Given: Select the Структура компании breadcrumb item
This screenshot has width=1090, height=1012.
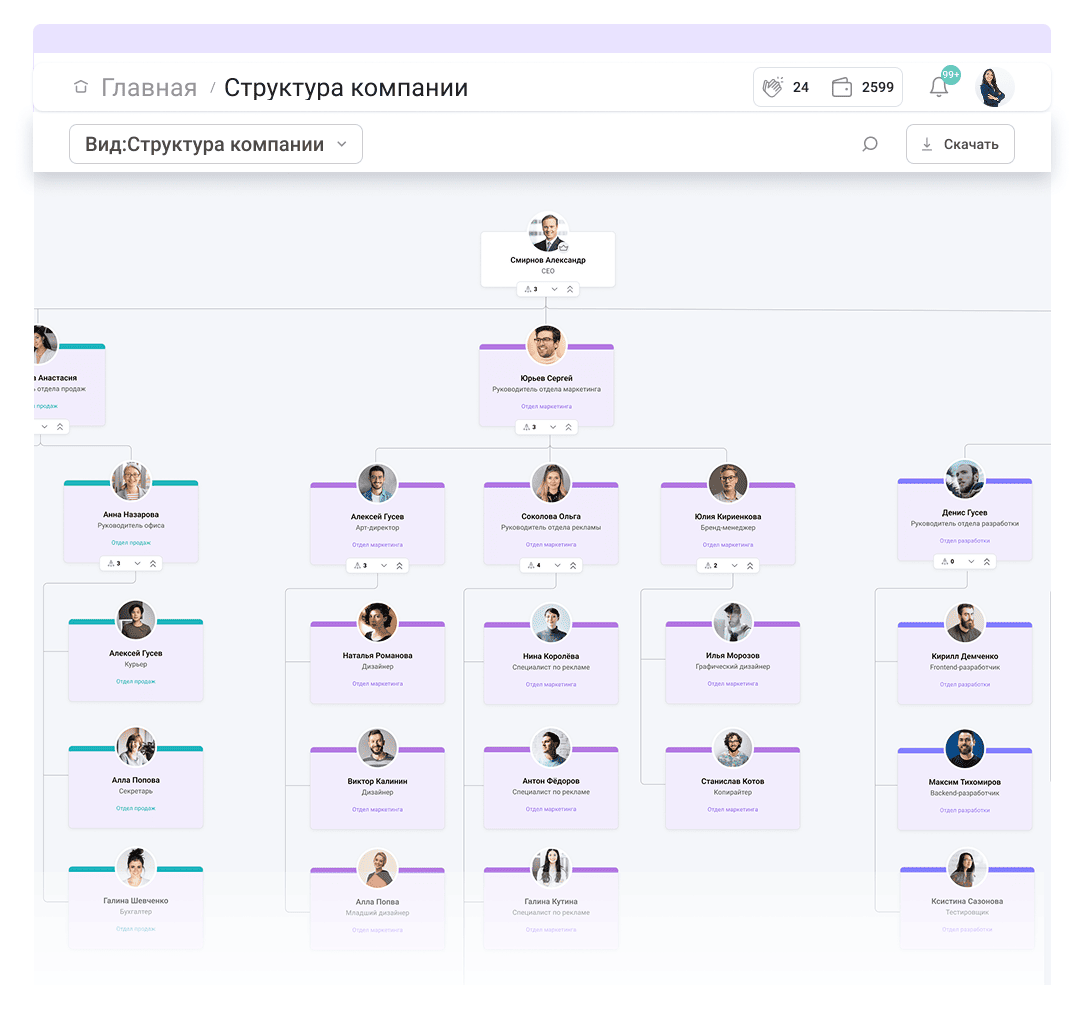Looking at the screenshot, I should coord(346,87).
